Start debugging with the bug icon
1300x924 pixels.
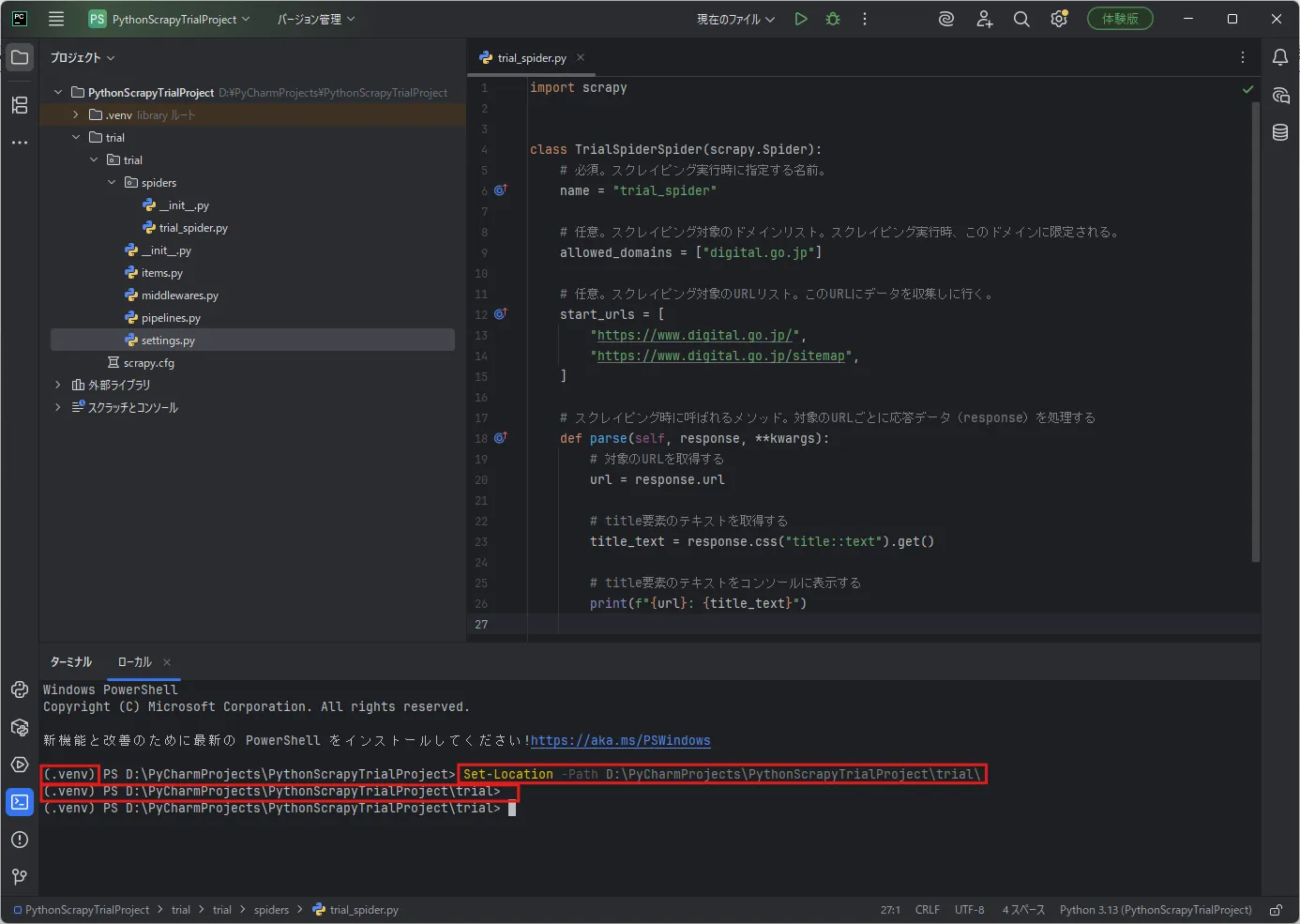tap(833, 19)
